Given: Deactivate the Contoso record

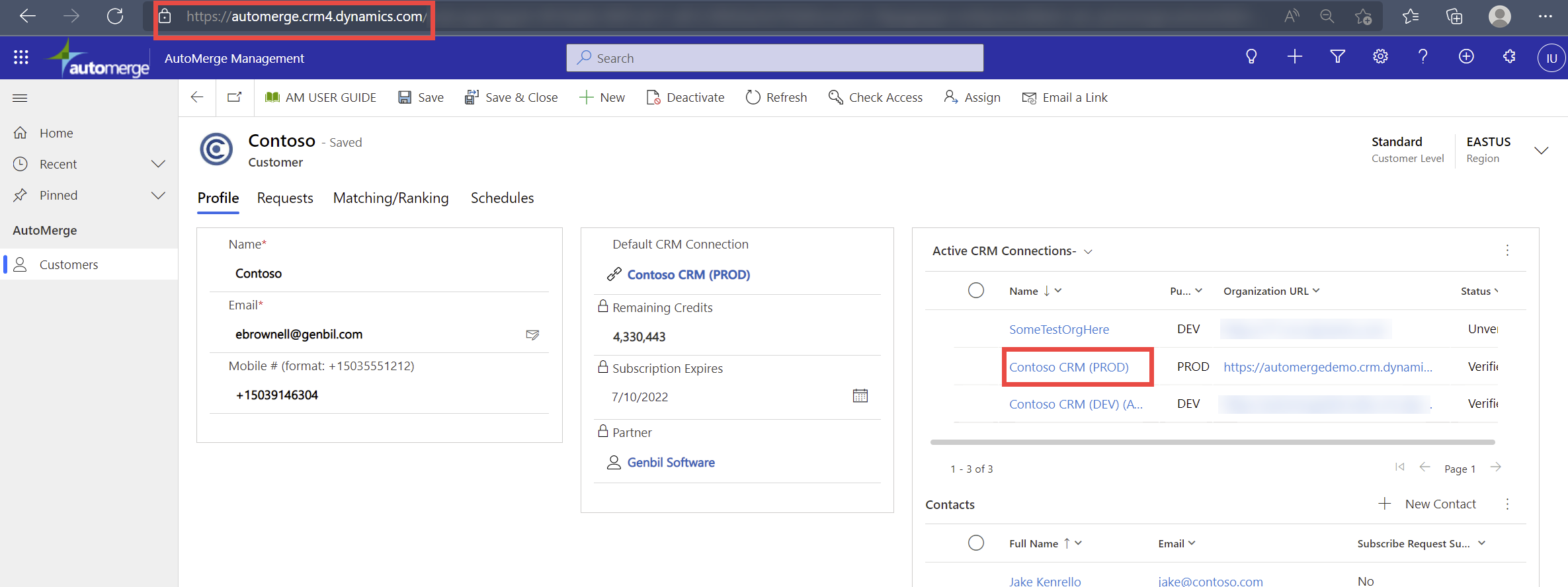Looking at the screenshot, I should [x=686, y=97].
